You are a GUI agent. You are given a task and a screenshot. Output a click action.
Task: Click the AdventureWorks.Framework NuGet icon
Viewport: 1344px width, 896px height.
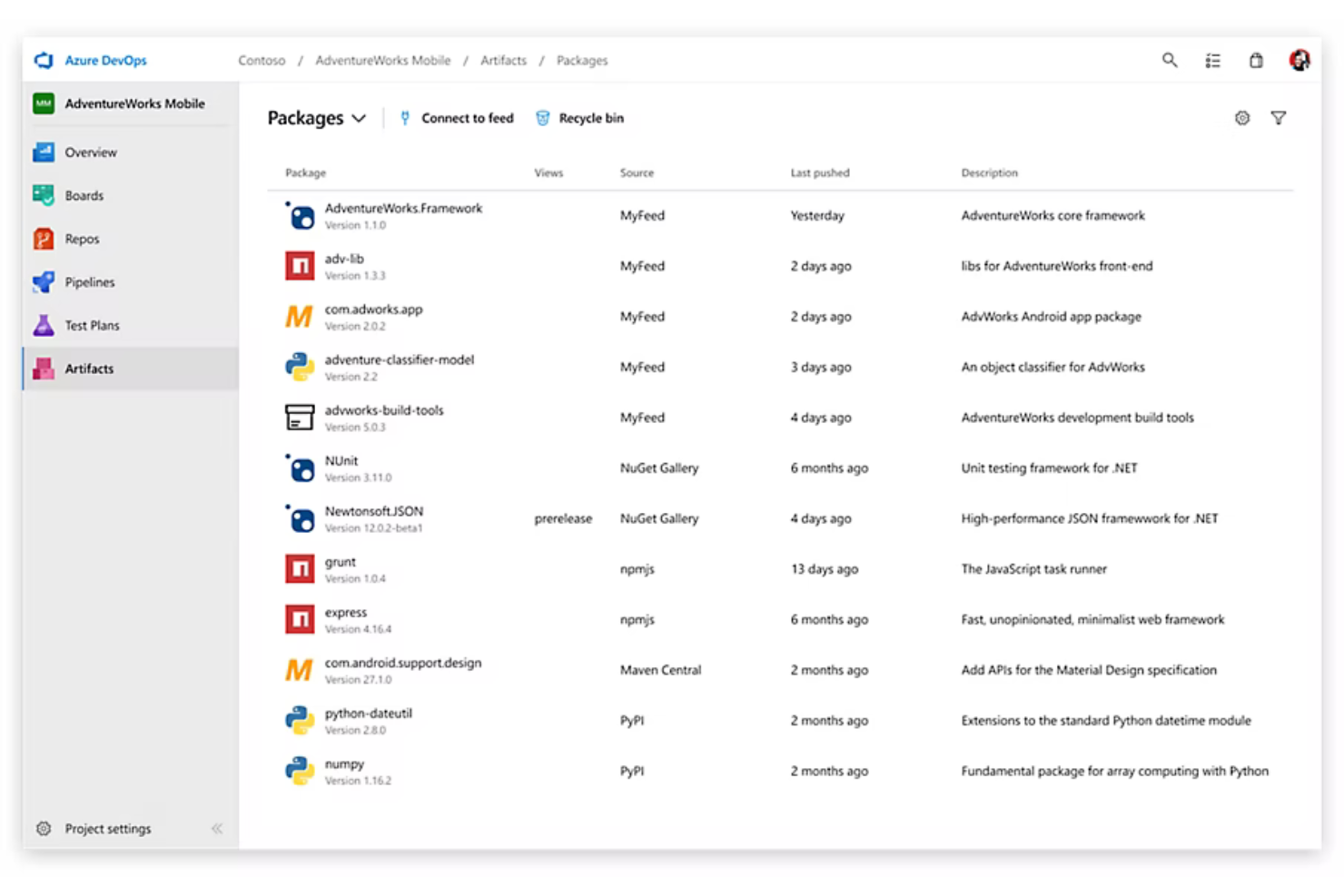pyautogui.click(x=300, y=216)
